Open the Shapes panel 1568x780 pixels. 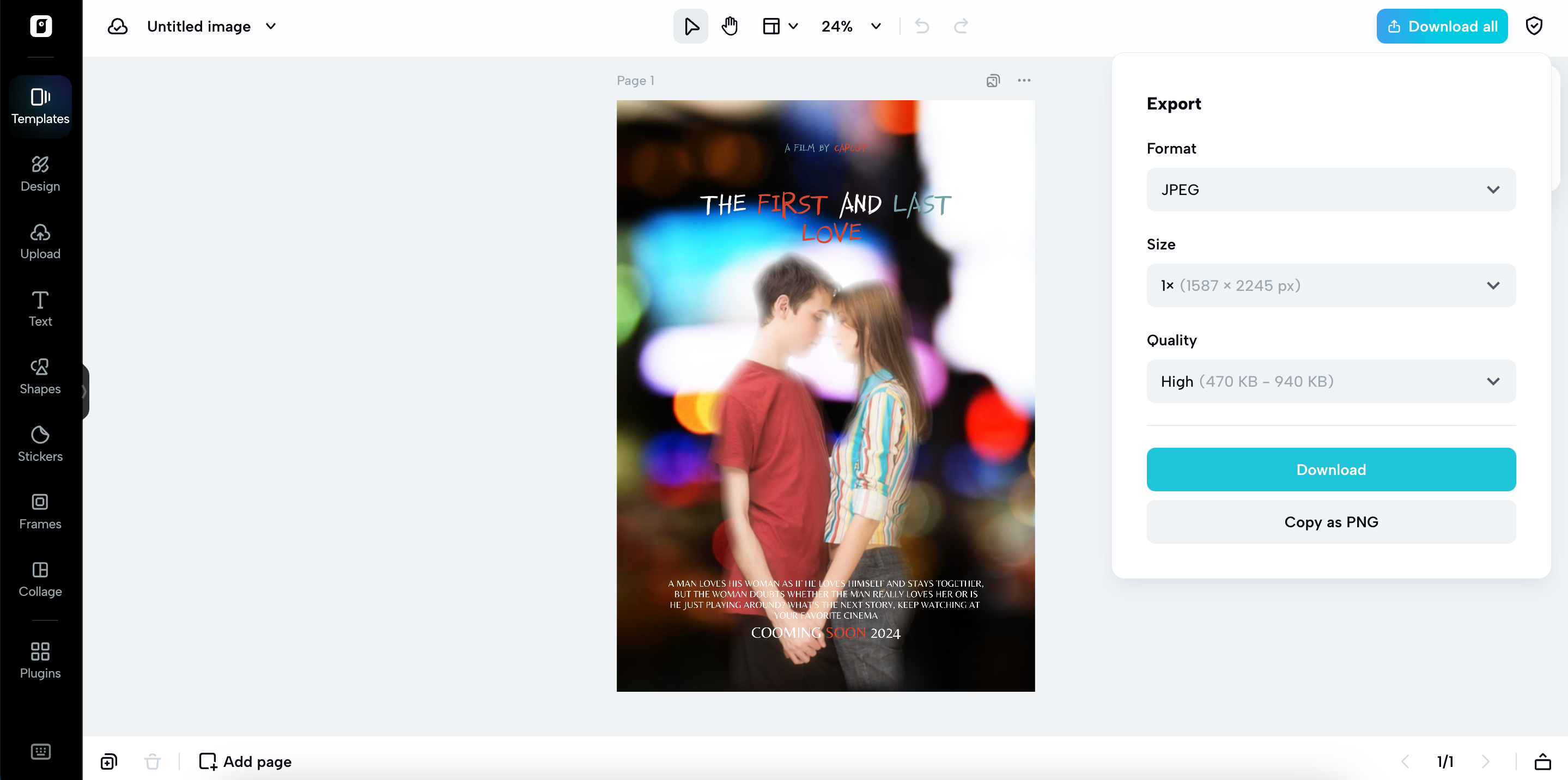pos(40,376)
